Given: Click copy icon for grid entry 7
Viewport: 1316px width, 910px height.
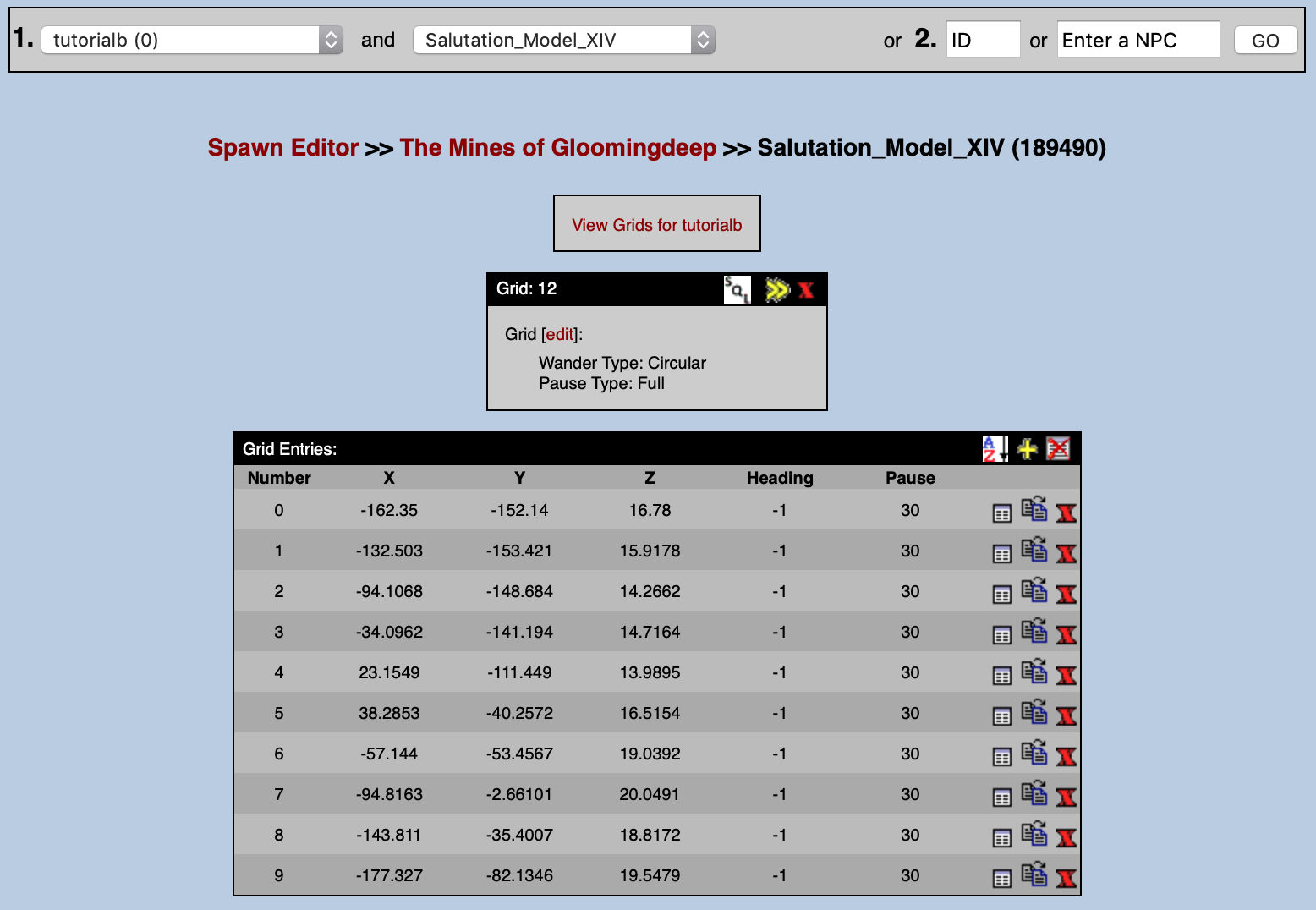Looking at the screenshot, I should [1034, 794].
